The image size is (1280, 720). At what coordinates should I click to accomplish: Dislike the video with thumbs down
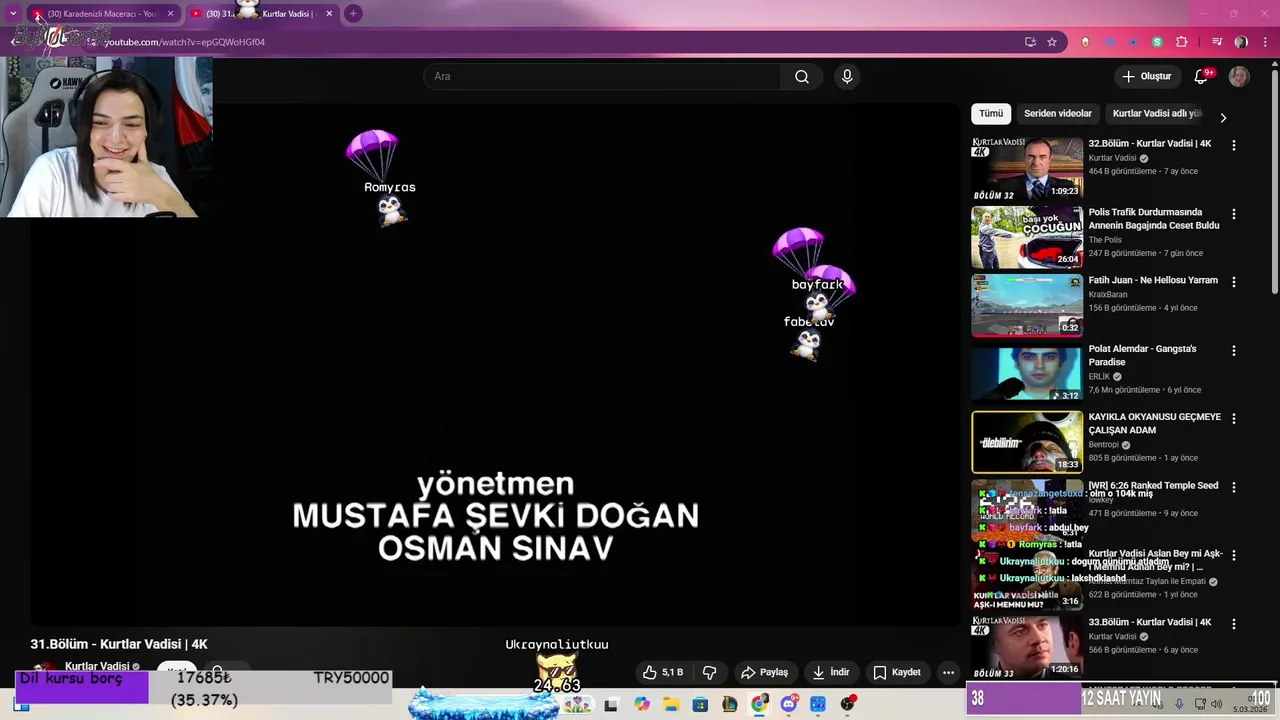coord(710,672)
